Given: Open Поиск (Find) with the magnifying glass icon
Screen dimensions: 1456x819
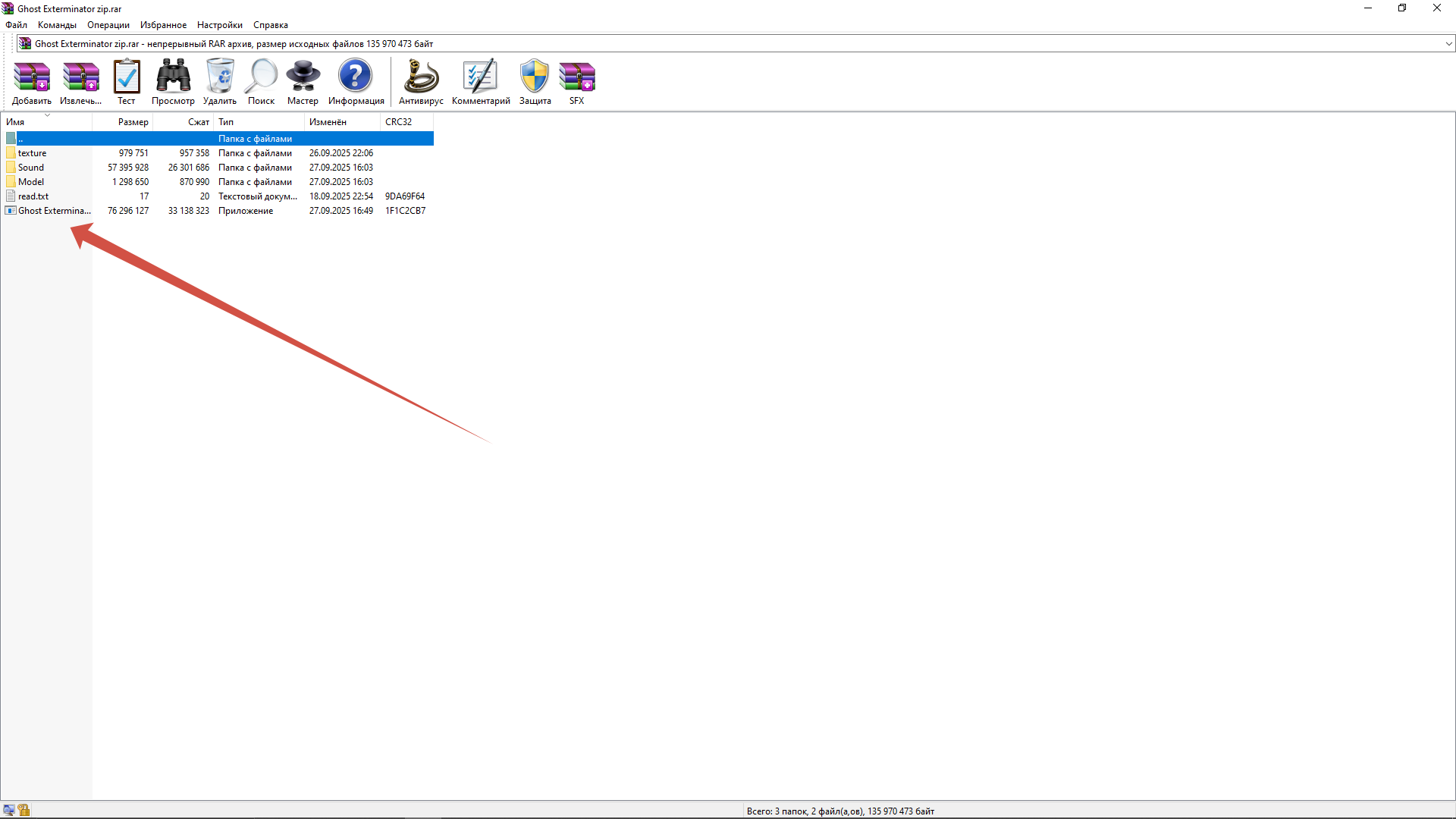Looking at the screenshot, I should (x=261, y=82).
